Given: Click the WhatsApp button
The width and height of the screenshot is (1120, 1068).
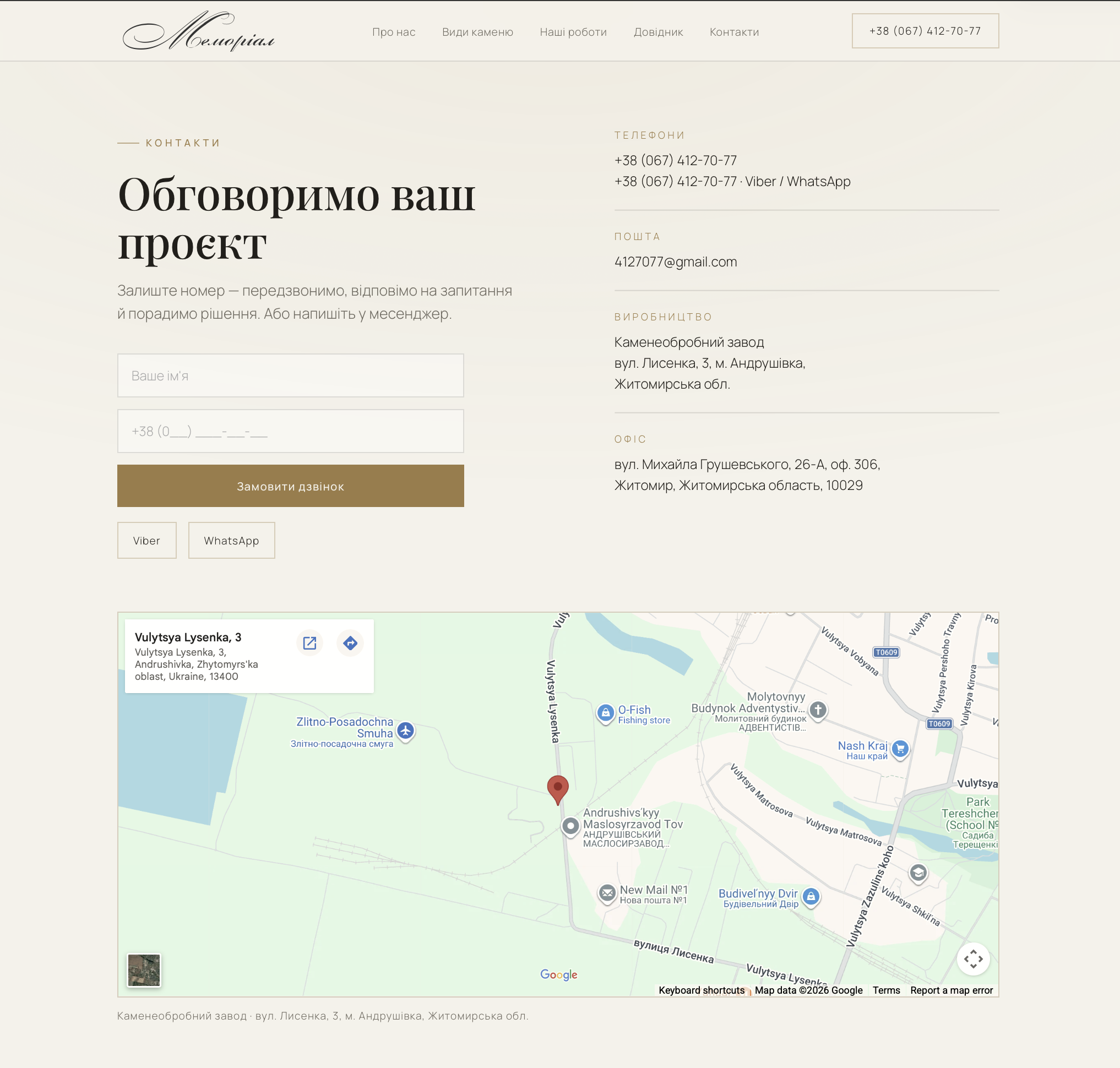Looking at the screenshot, I should [x=232, y=540].
